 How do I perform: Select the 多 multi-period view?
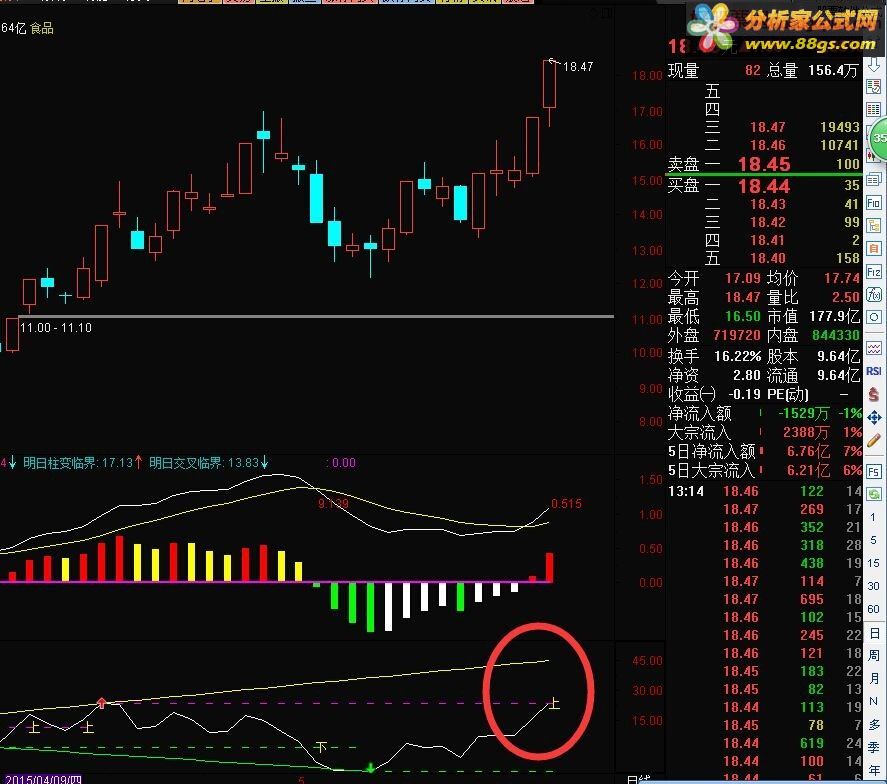(x=874, y=725)
